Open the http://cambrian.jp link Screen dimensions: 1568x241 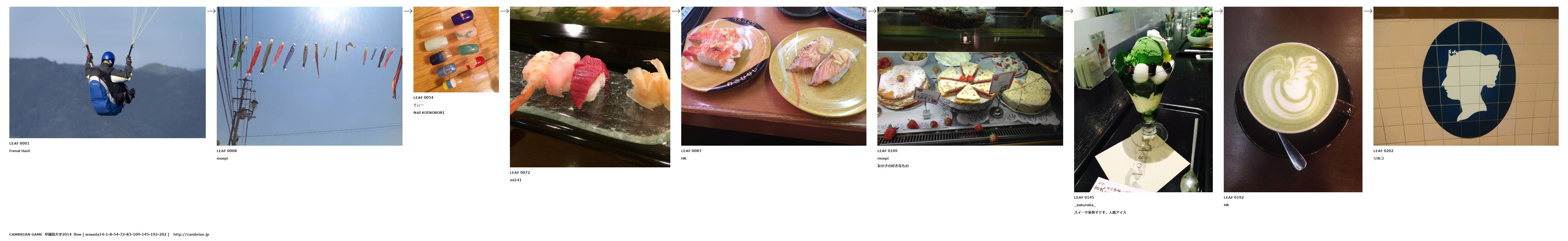[191, 234]
